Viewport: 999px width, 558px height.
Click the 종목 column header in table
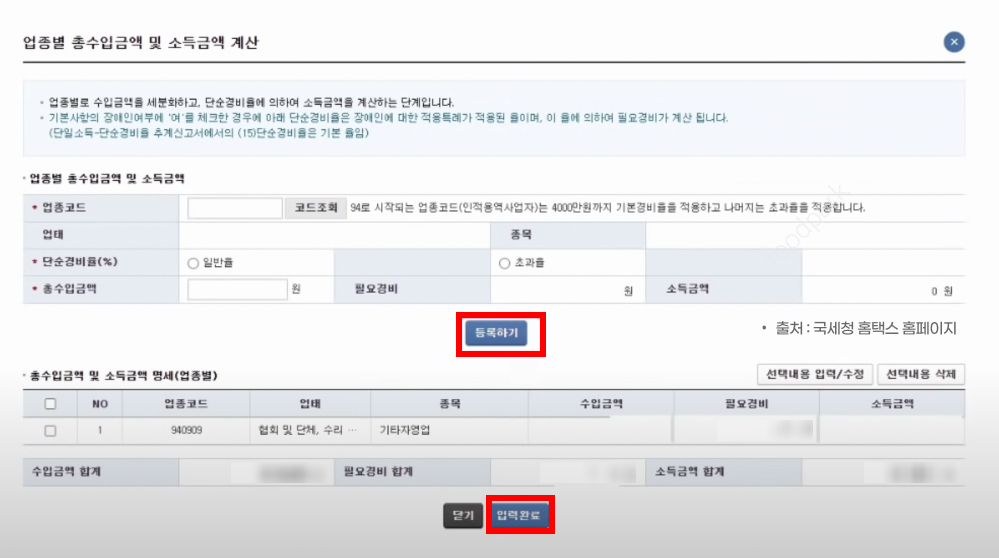[449, 404]
